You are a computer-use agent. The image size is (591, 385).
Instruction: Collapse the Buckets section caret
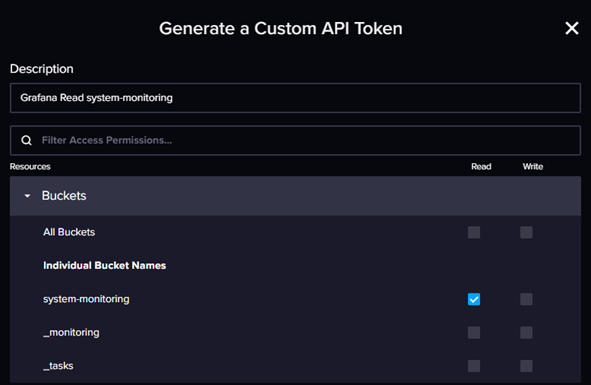27,196
